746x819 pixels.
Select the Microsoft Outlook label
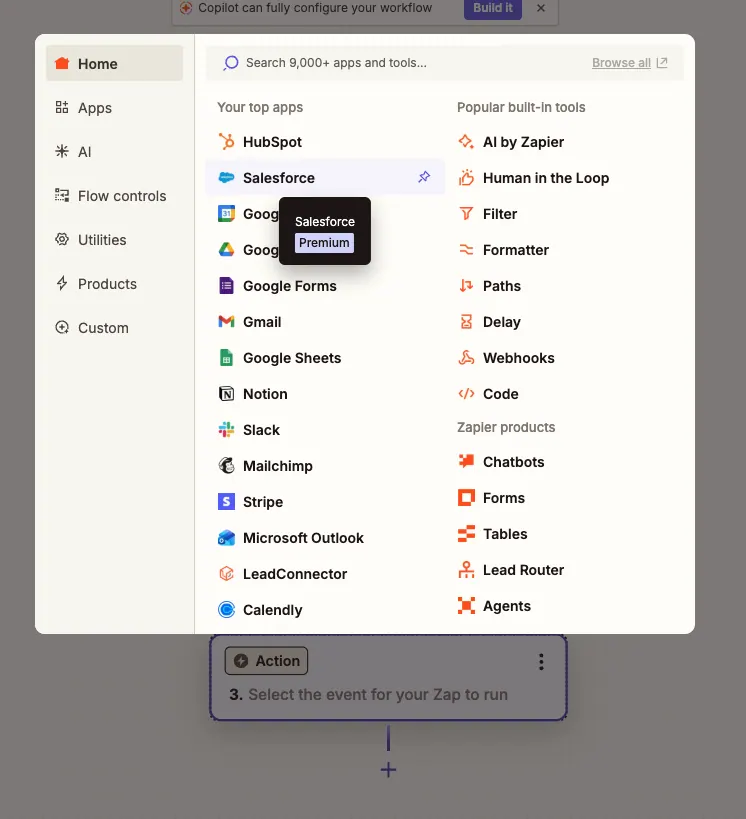[304, 537]
